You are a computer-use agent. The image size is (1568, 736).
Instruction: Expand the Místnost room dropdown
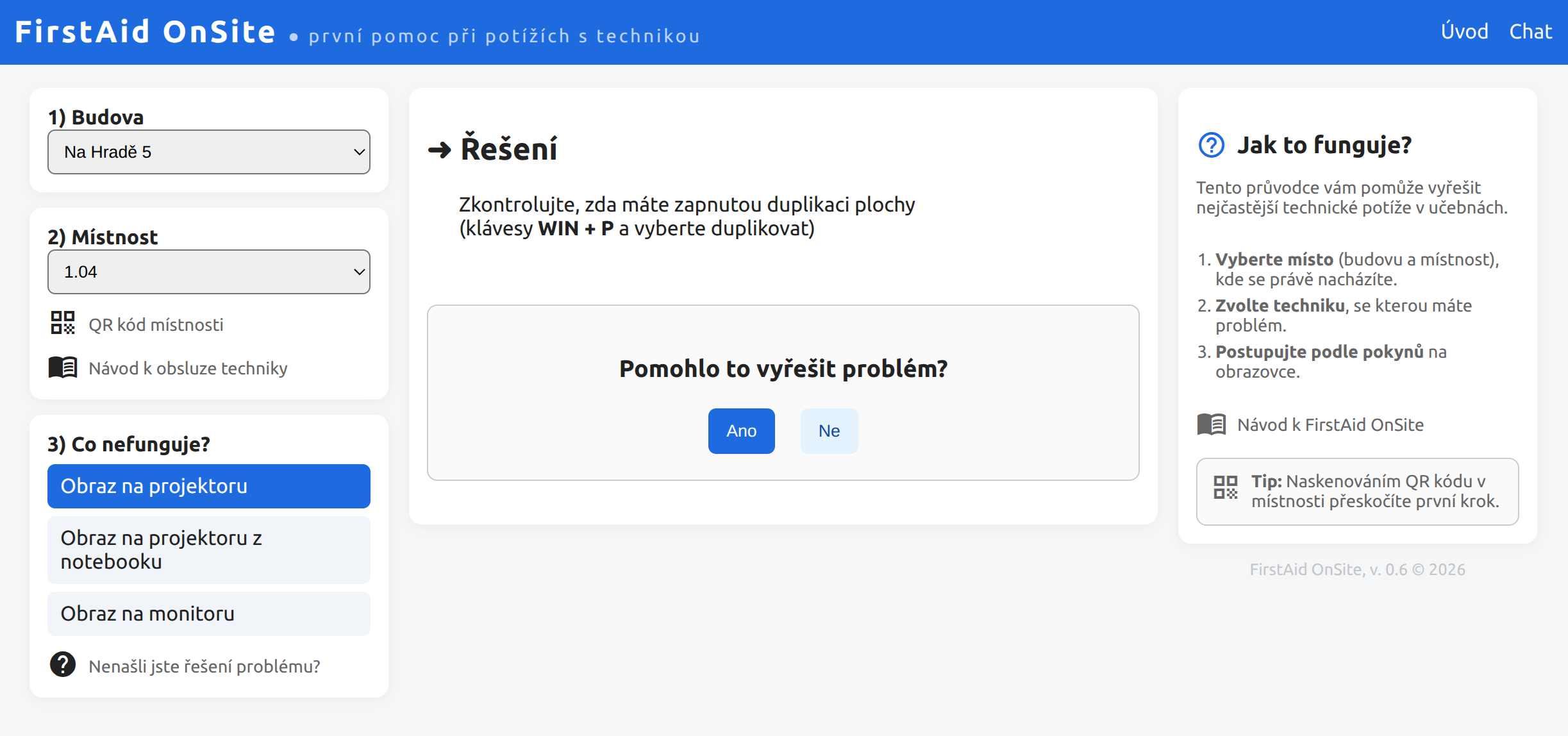pos(209,272)
